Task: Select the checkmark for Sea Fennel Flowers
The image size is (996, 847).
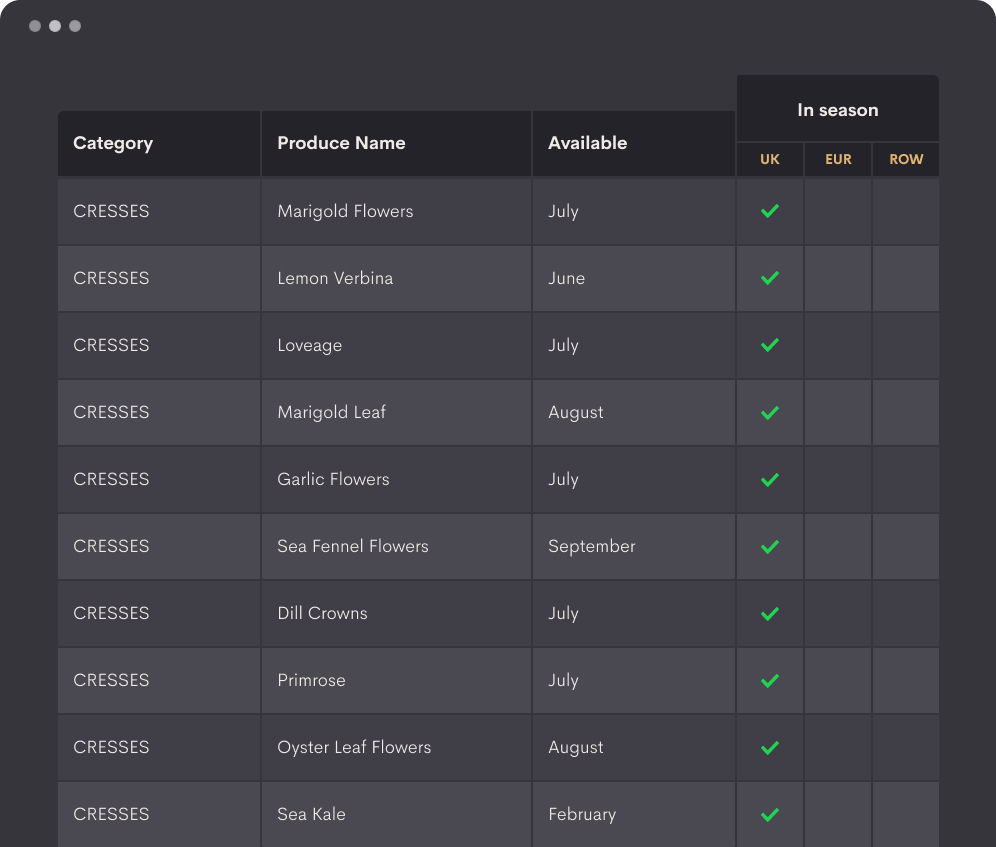Action: point(770,546)
